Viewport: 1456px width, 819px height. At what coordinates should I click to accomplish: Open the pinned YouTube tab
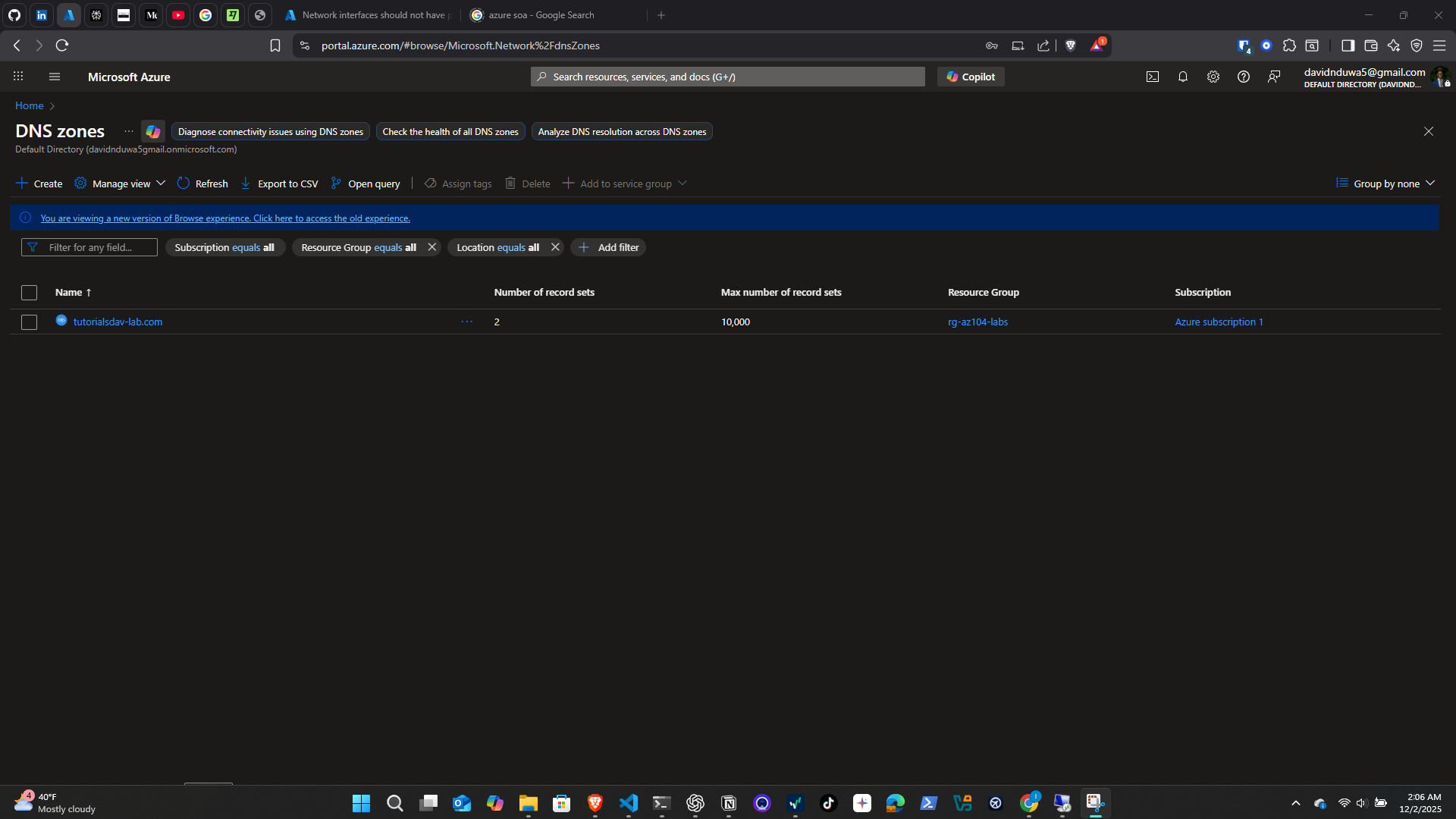pos(178,15)
